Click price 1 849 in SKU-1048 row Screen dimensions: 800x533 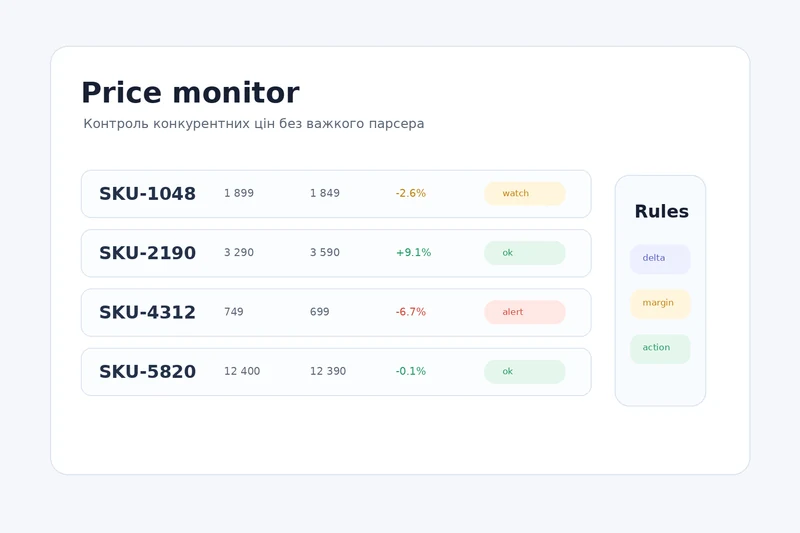pos(325,193)
